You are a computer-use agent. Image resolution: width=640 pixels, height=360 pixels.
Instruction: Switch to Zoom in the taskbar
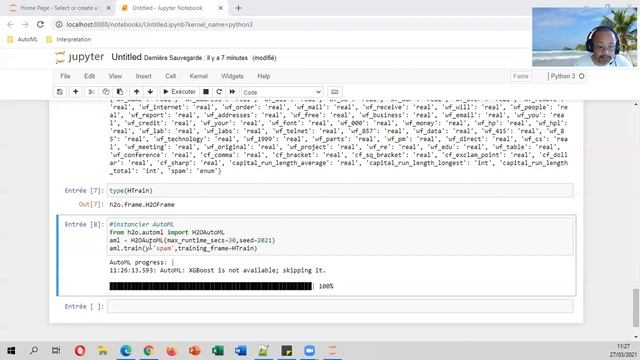(x=309, y=350)
